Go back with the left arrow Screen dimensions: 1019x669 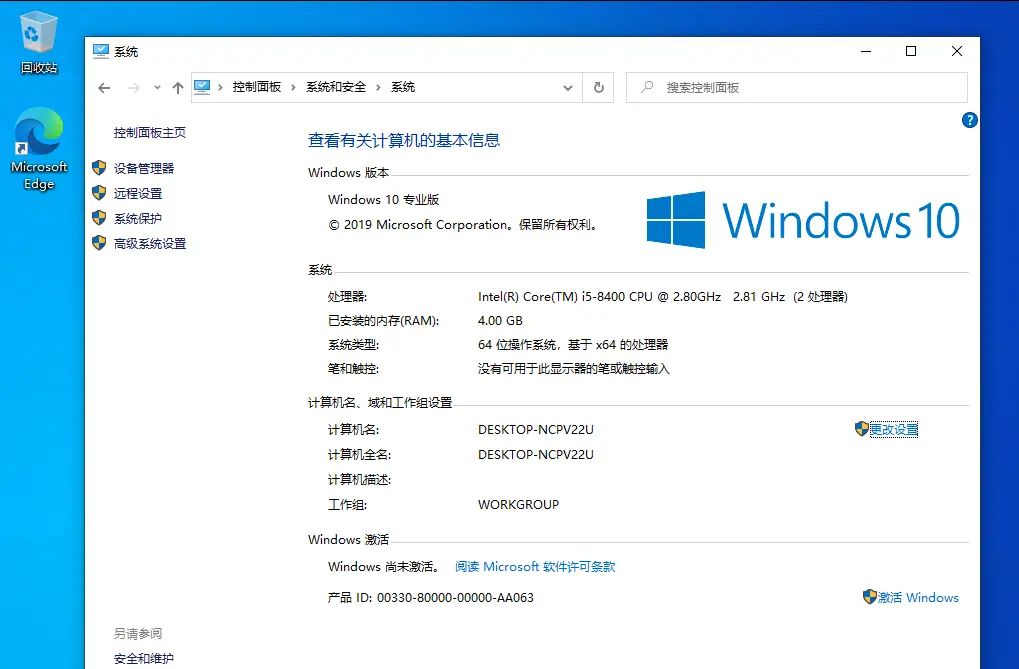(x=104, y=88)
